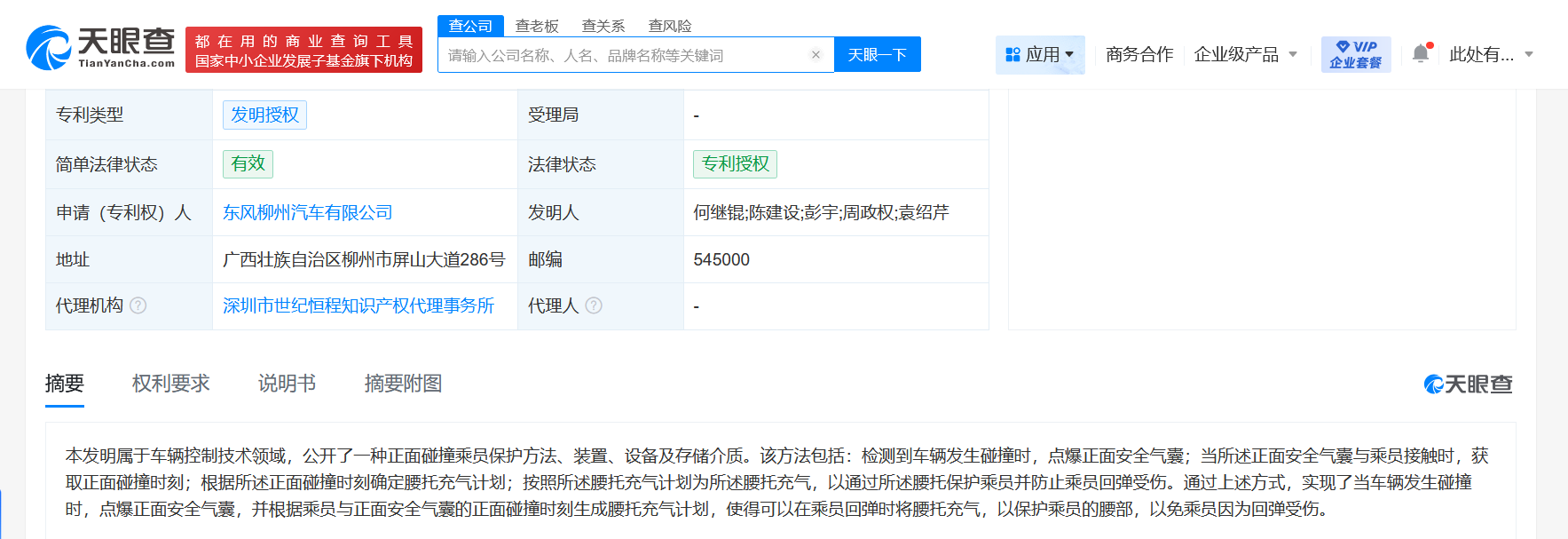
Task: Select the 查公司 search tab
Action: [x=470, y=26]
